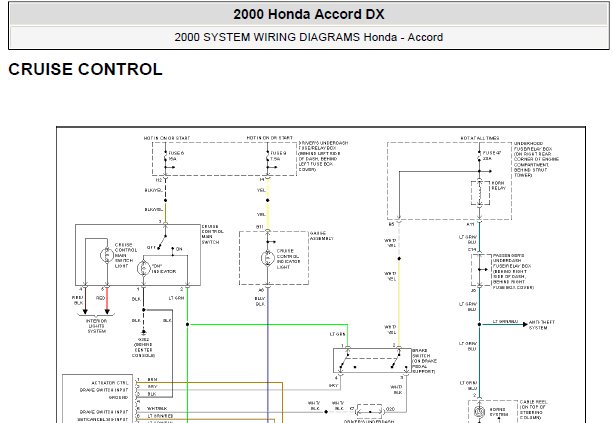The height and width of the screenshot is (423, 613).
Task: Click the 'B11' connector label above the gauge assembly
Action: pyautogui.click(x=260, y=227)
